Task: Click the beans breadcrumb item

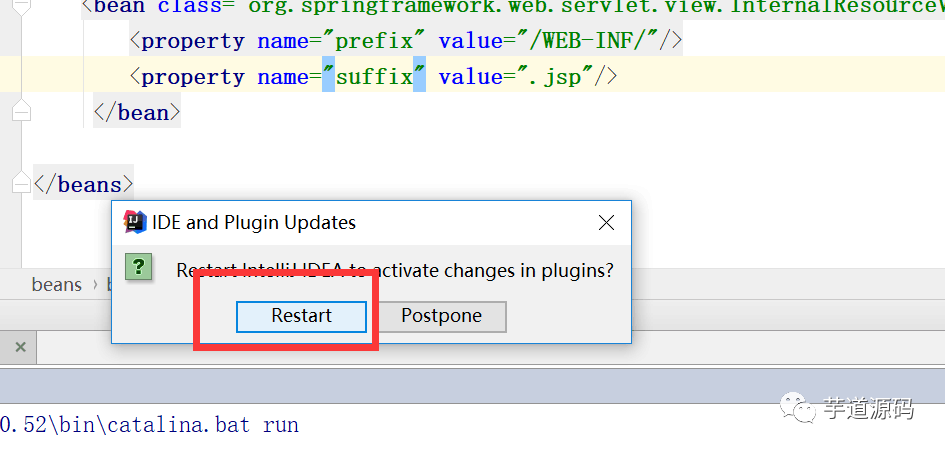Action: pos(57,284)
